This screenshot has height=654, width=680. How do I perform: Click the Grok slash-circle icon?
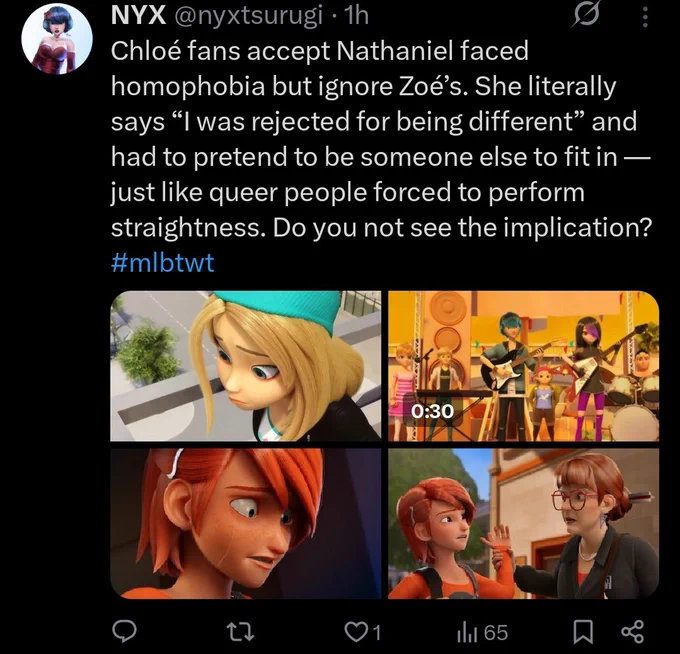586,16
